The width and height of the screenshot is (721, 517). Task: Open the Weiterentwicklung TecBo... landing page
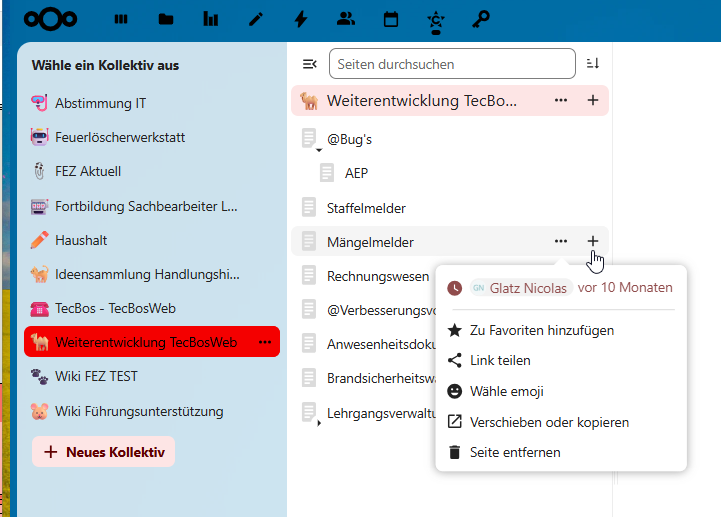click(x=422, y=100)
